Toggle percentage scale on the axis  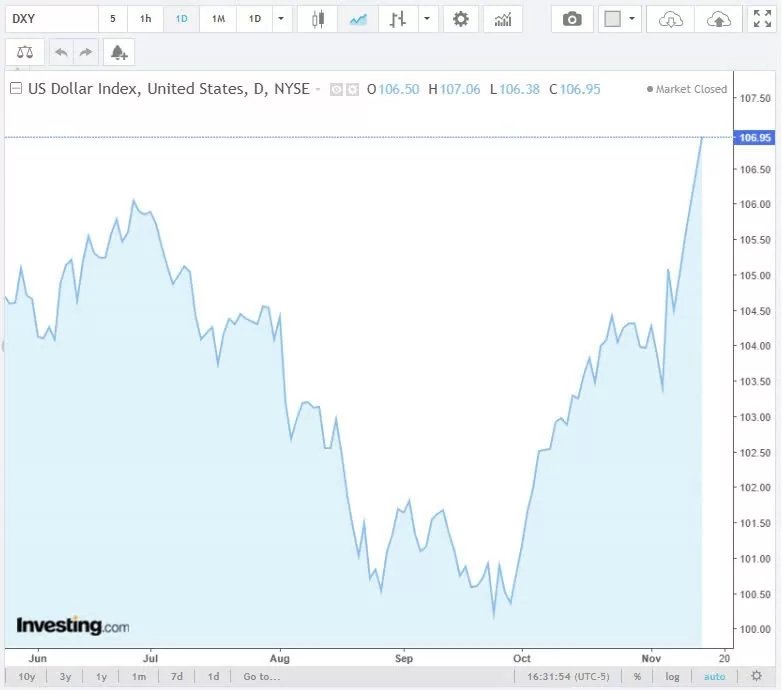[x=637, y=677]
